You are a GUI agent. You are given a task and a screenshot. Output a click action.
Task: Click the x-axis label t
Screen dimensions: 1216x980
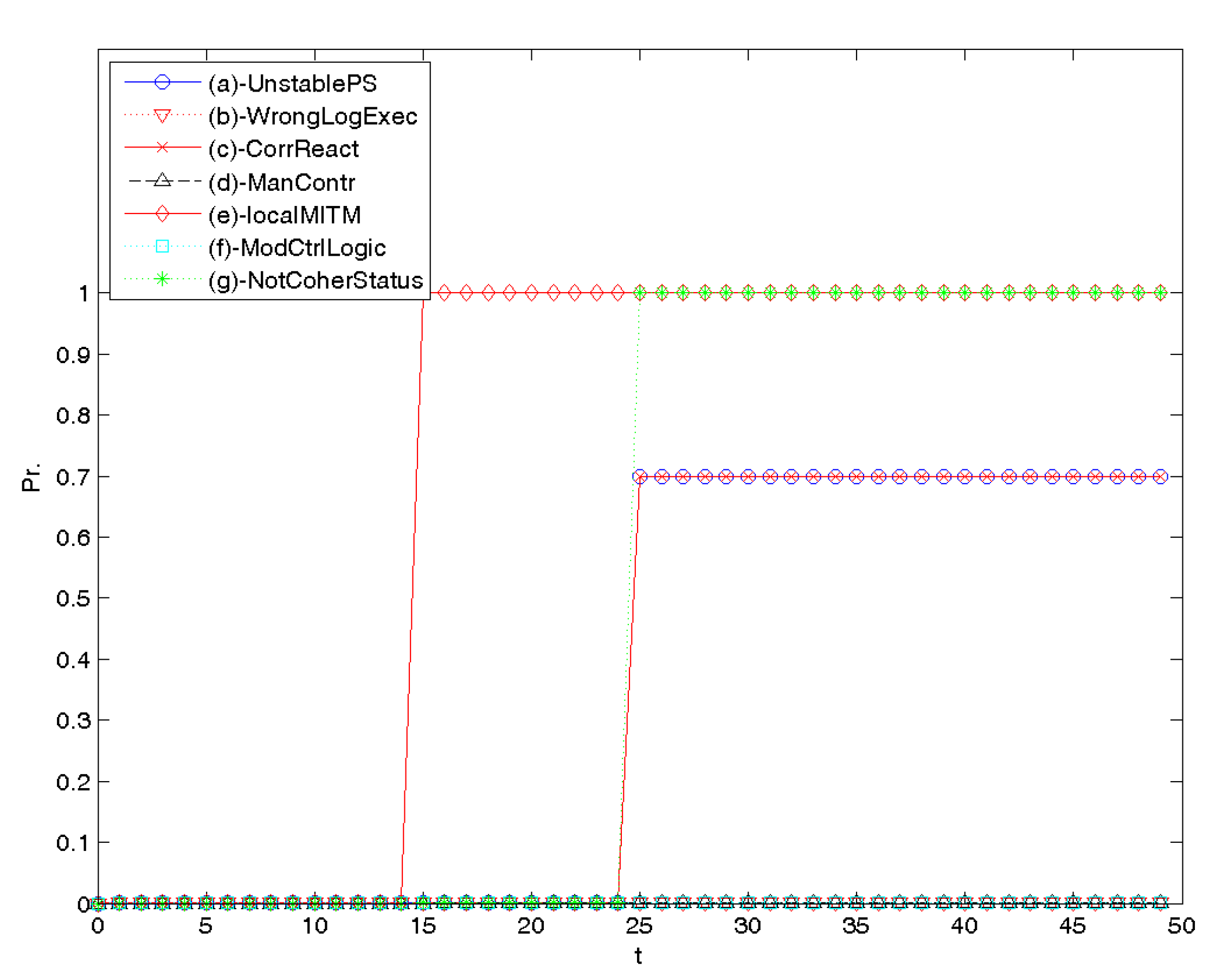639,956
